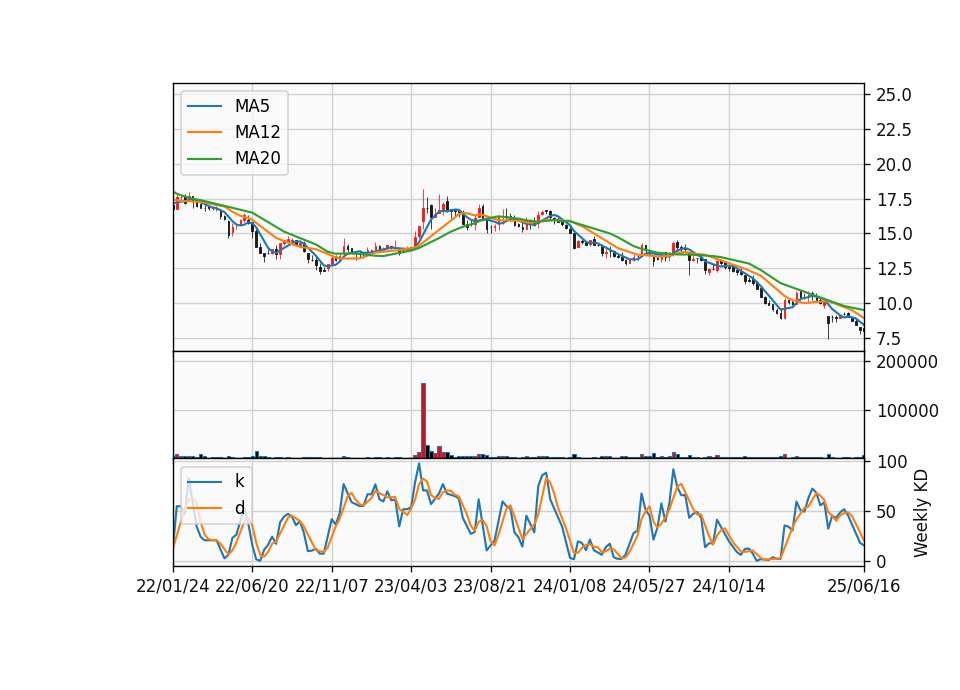Viewport: 960px width, 690px height.
Task: Click the 17.5 price axis label
Action: (x=894, y=200)
